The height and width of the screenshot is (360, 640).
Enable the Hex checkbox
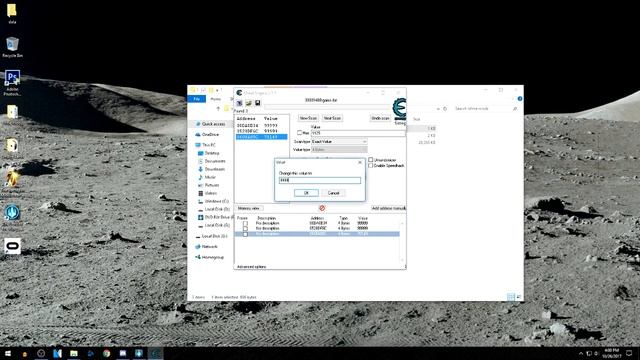(x=300, y=133)
